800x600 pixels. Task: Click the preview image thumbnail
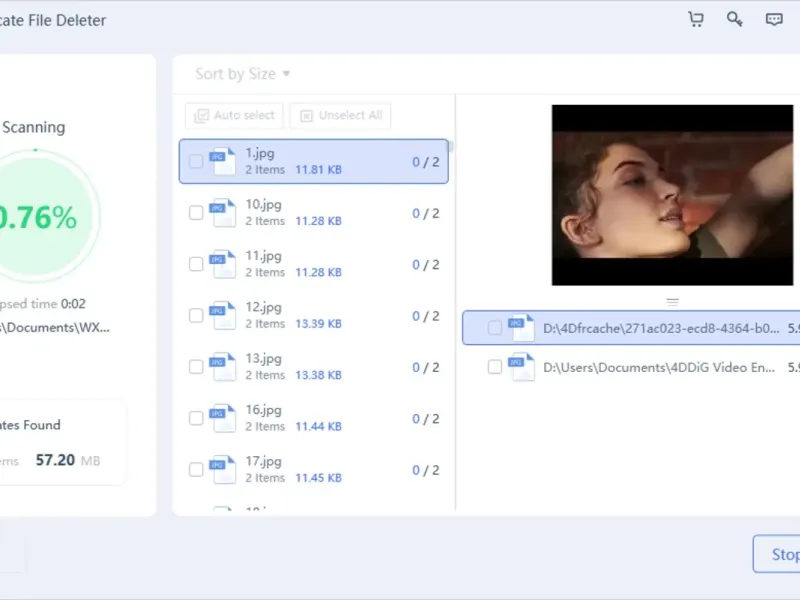click(672, 195)
